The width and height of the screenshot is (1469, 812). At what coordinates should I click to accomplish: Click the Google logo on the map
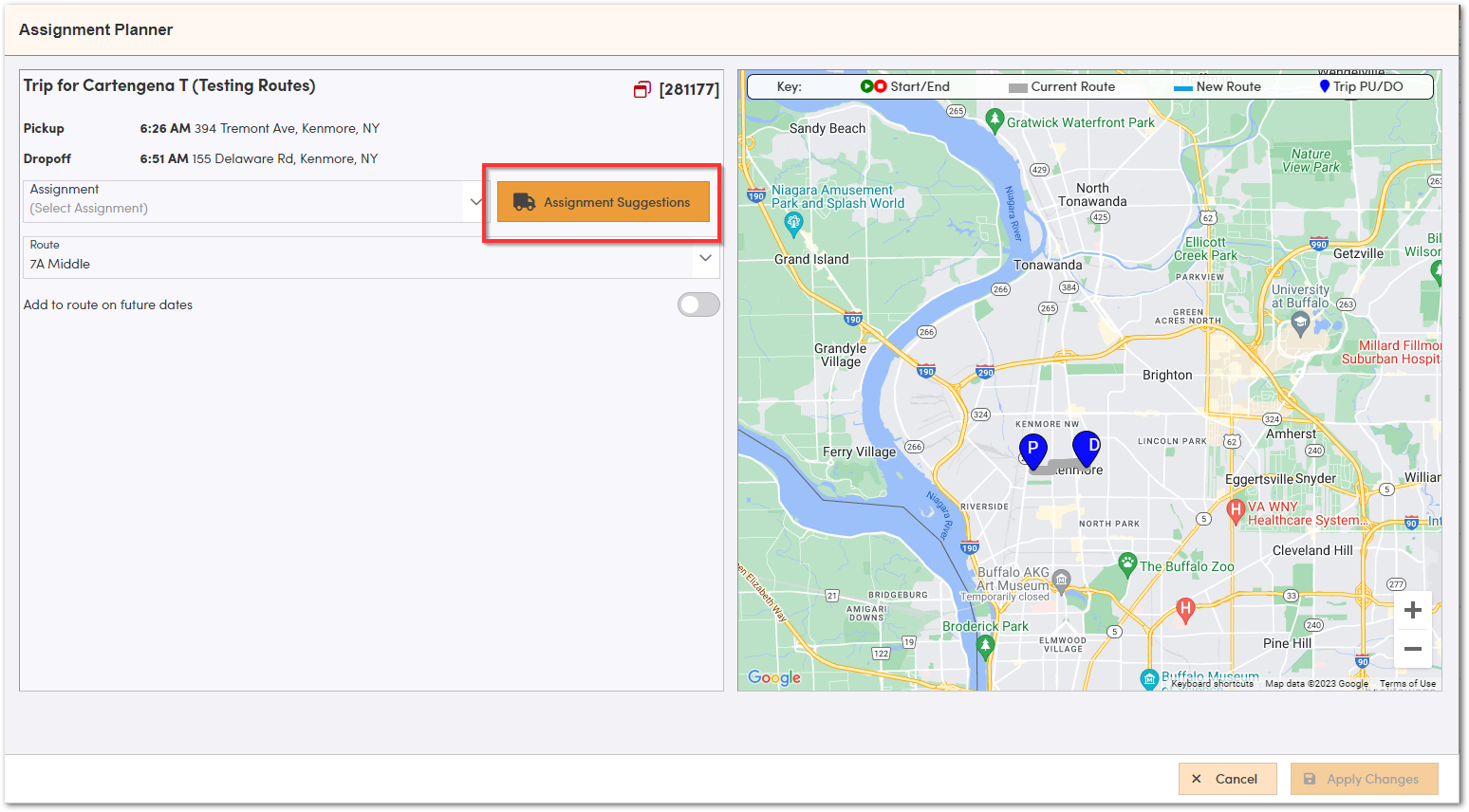pos(773,677)
